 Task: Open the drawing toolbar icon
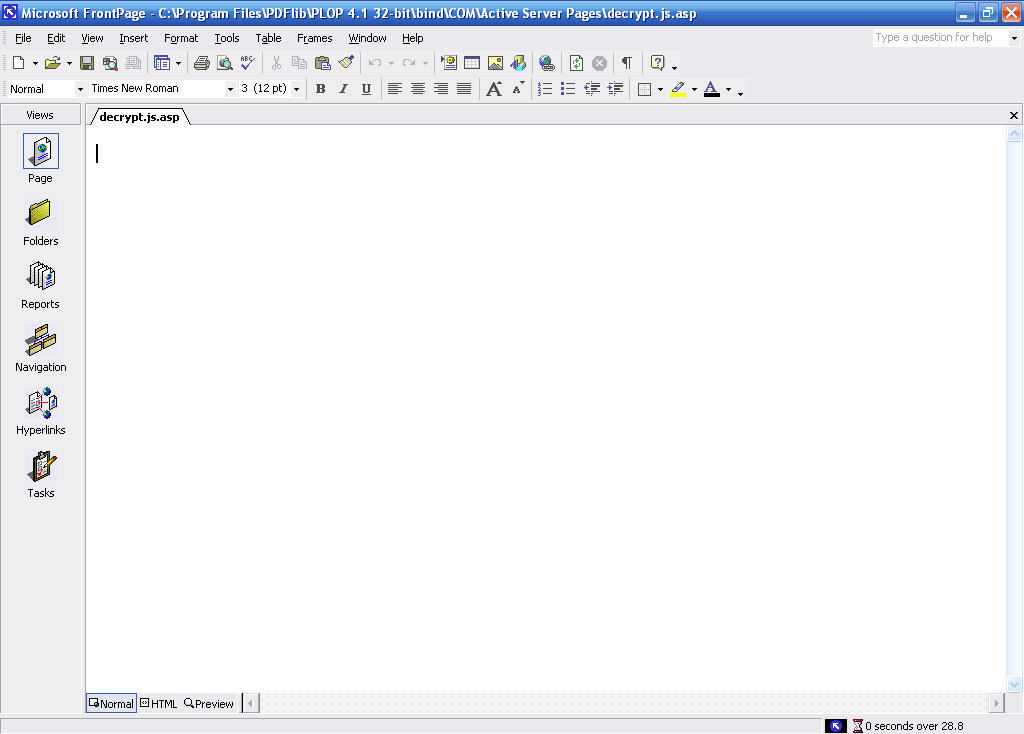518,63
